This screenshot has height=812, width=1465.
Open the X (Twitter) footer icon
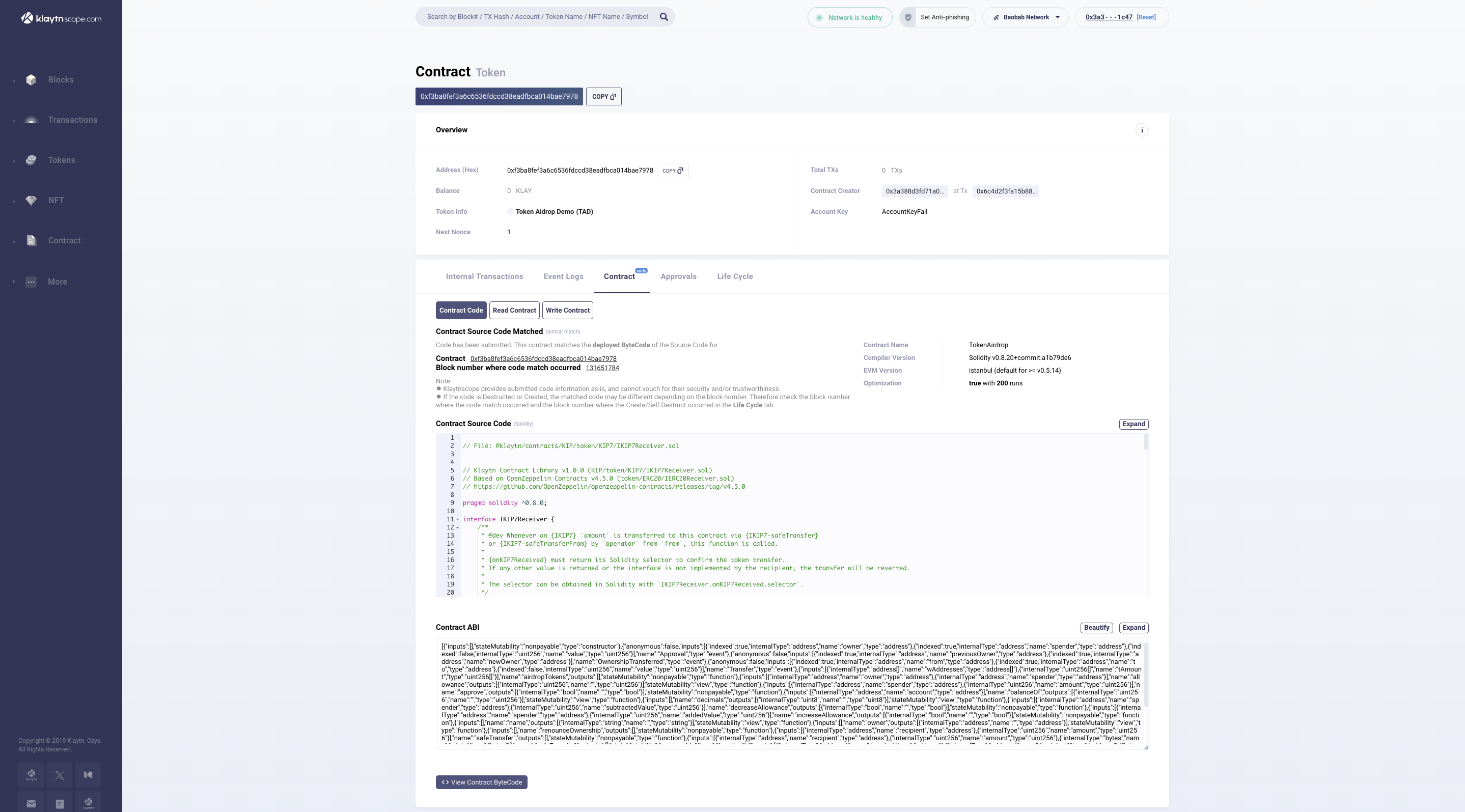tap(60, 774)
